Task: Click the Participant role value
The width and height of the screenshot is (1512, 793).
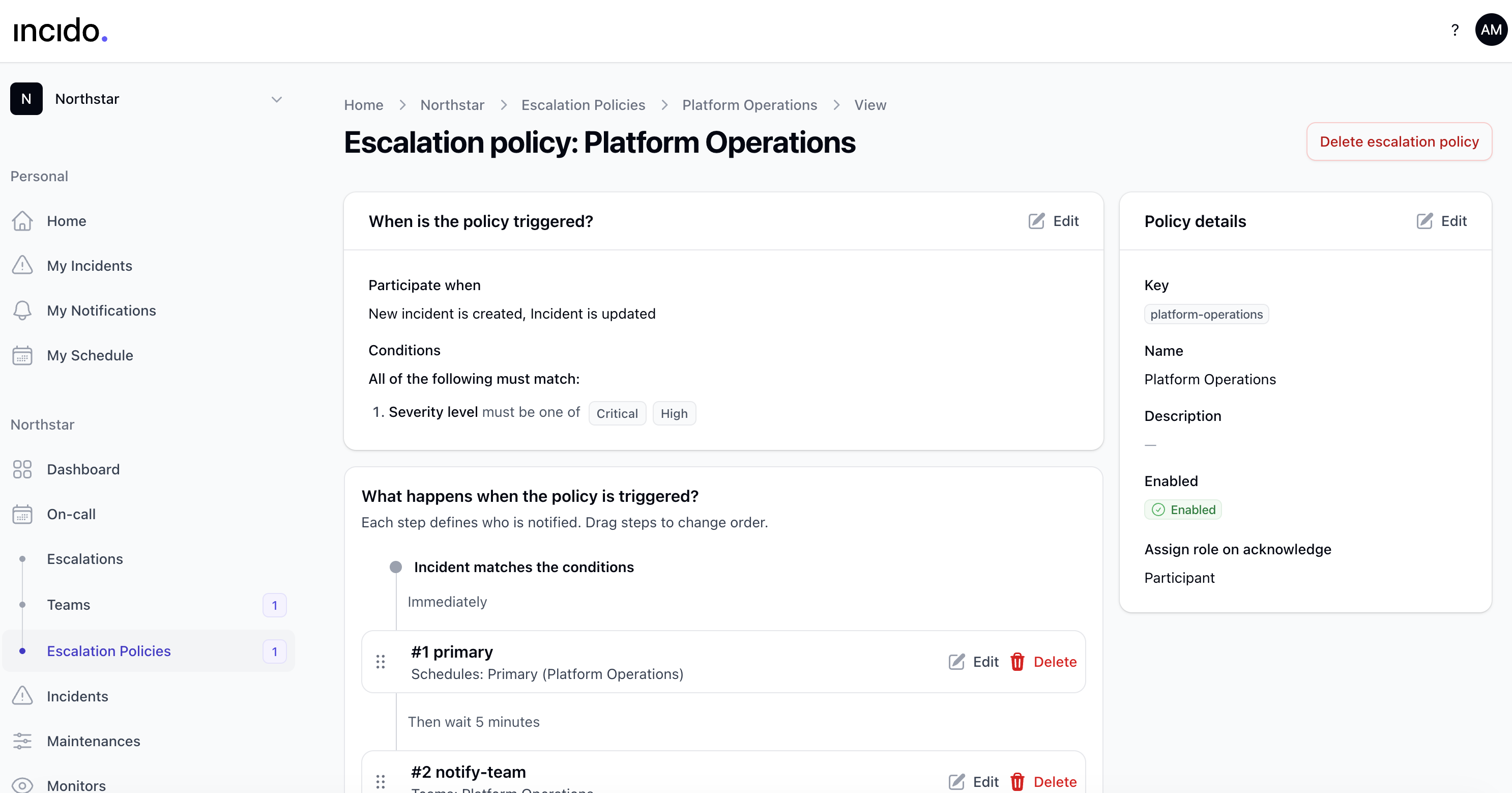Action: click(1179, 578)
